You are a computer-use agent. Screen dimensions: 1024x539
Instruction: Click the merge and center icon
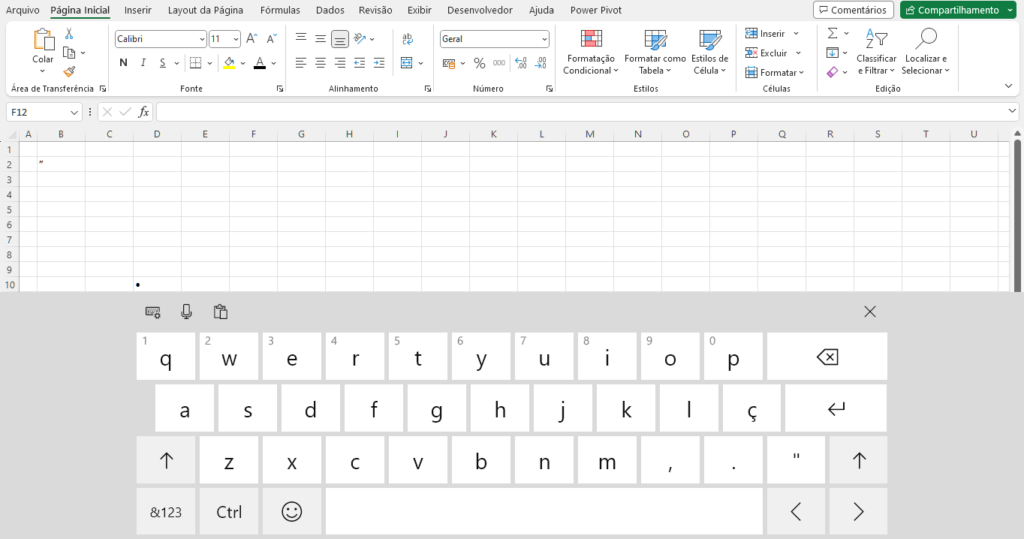pyautogui.click(x=407, y=63)
